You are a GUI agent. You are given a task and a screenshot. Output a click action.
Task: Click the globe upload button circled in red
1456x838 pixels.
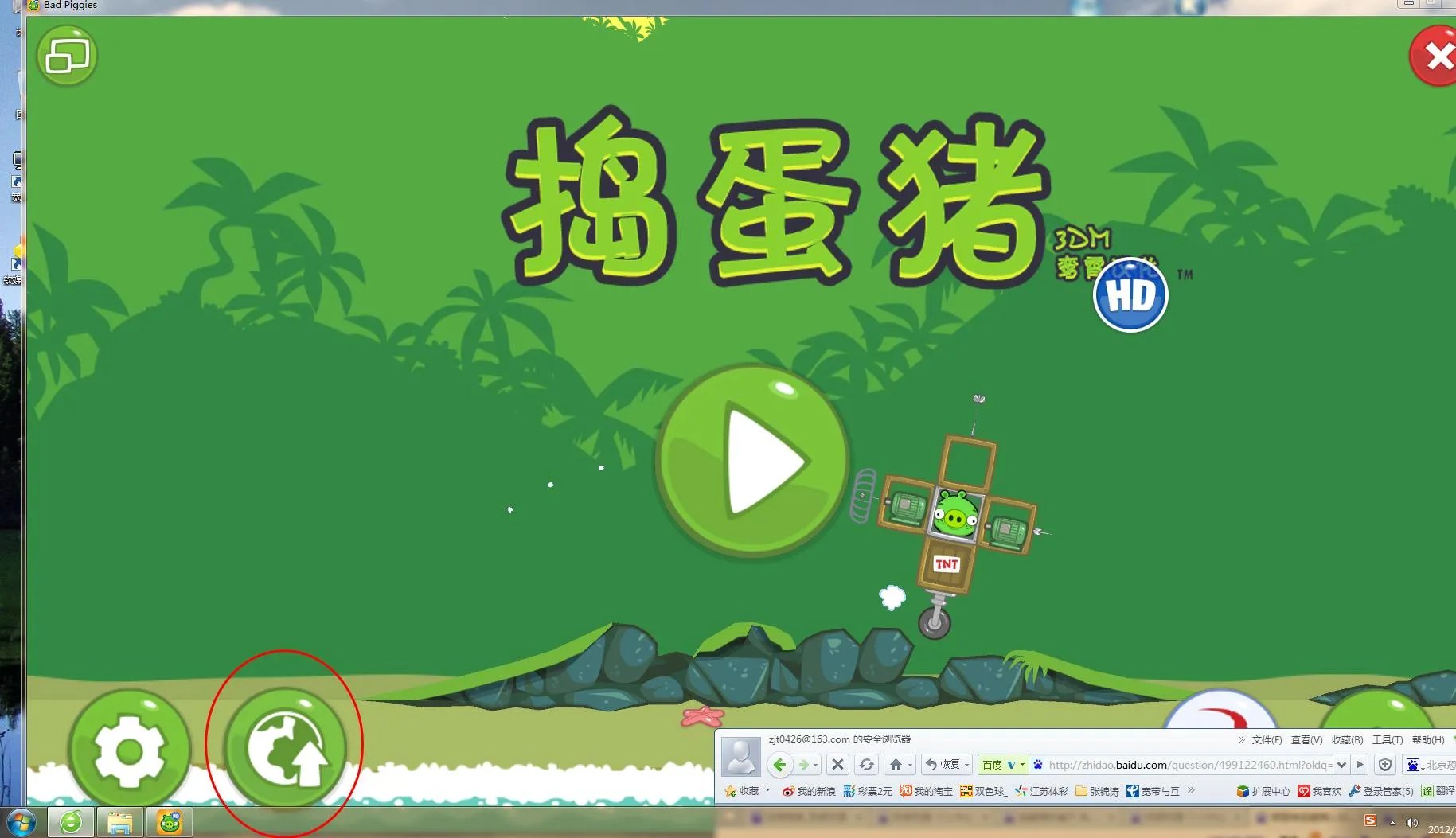(285, 750)
